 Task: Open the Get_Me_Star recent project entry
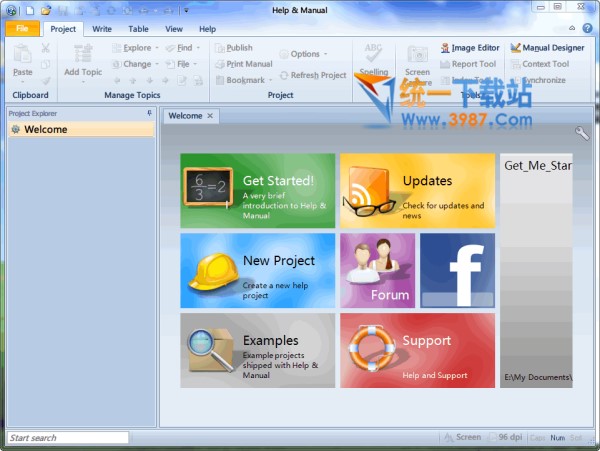point(536,271)
